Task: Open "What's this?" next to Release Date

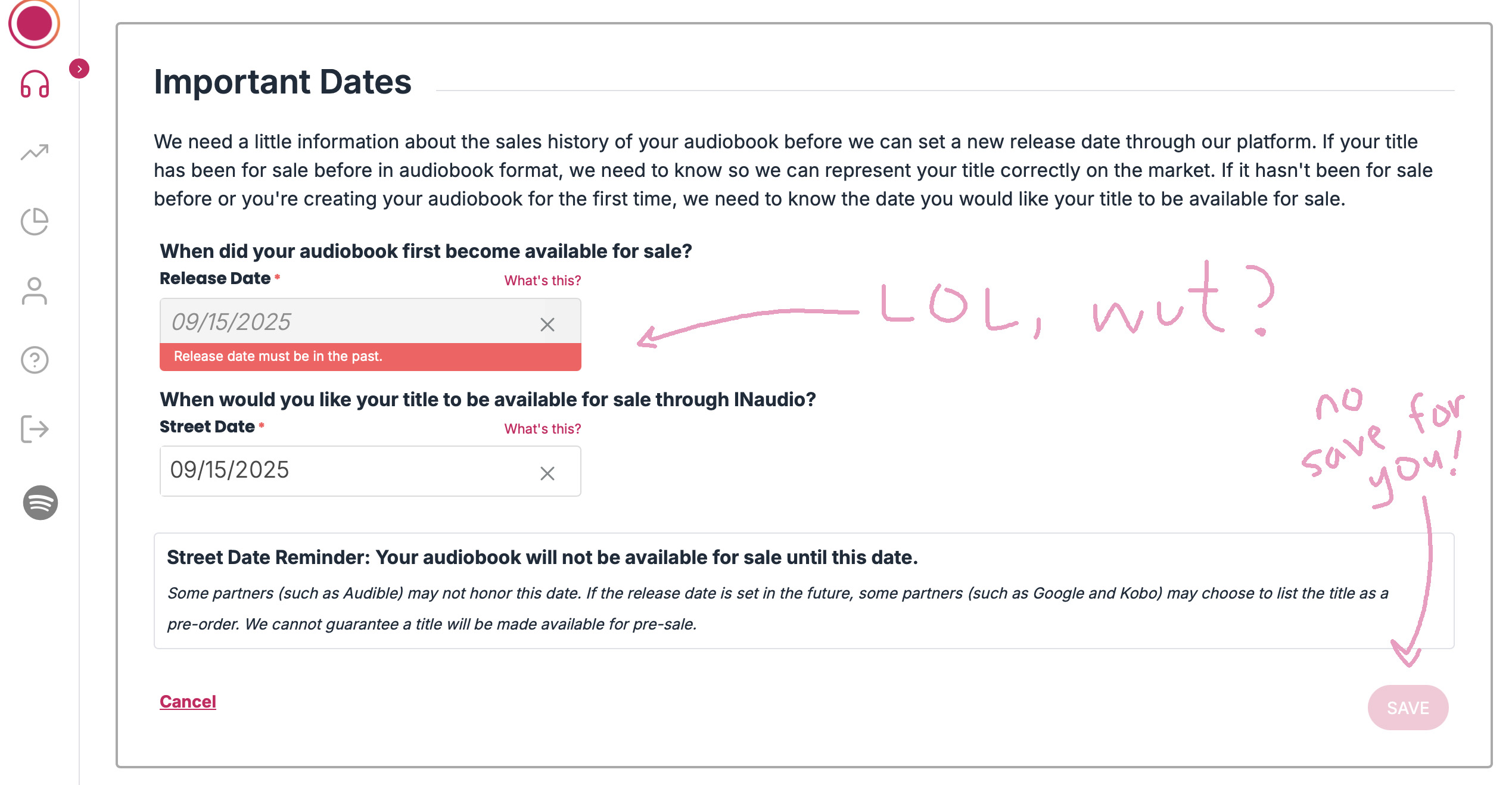Action: [542, 281]
